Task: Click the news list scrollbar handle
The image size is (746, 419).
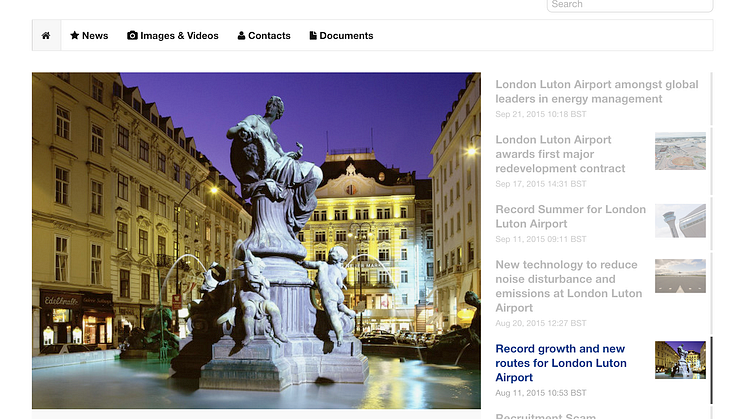Action: pos(712,370)
